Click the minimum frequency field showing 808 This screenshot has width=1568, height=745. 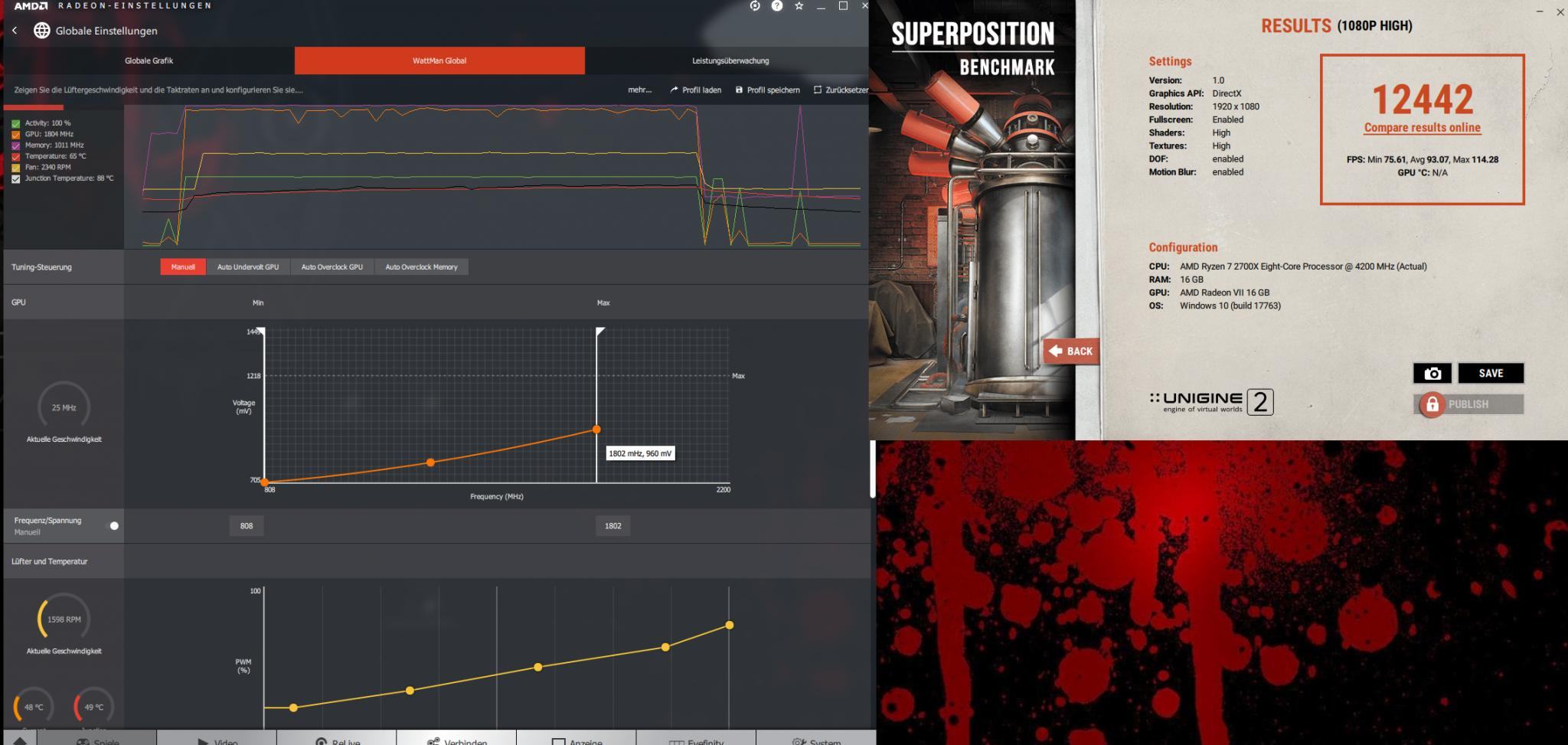click(x=247, y=526)
